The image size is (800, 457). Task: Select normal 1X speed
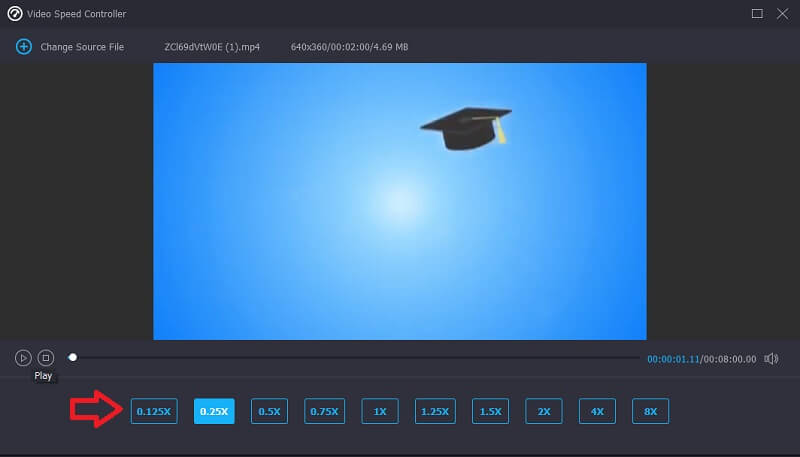pyautogui.click(x=380, y=411)
